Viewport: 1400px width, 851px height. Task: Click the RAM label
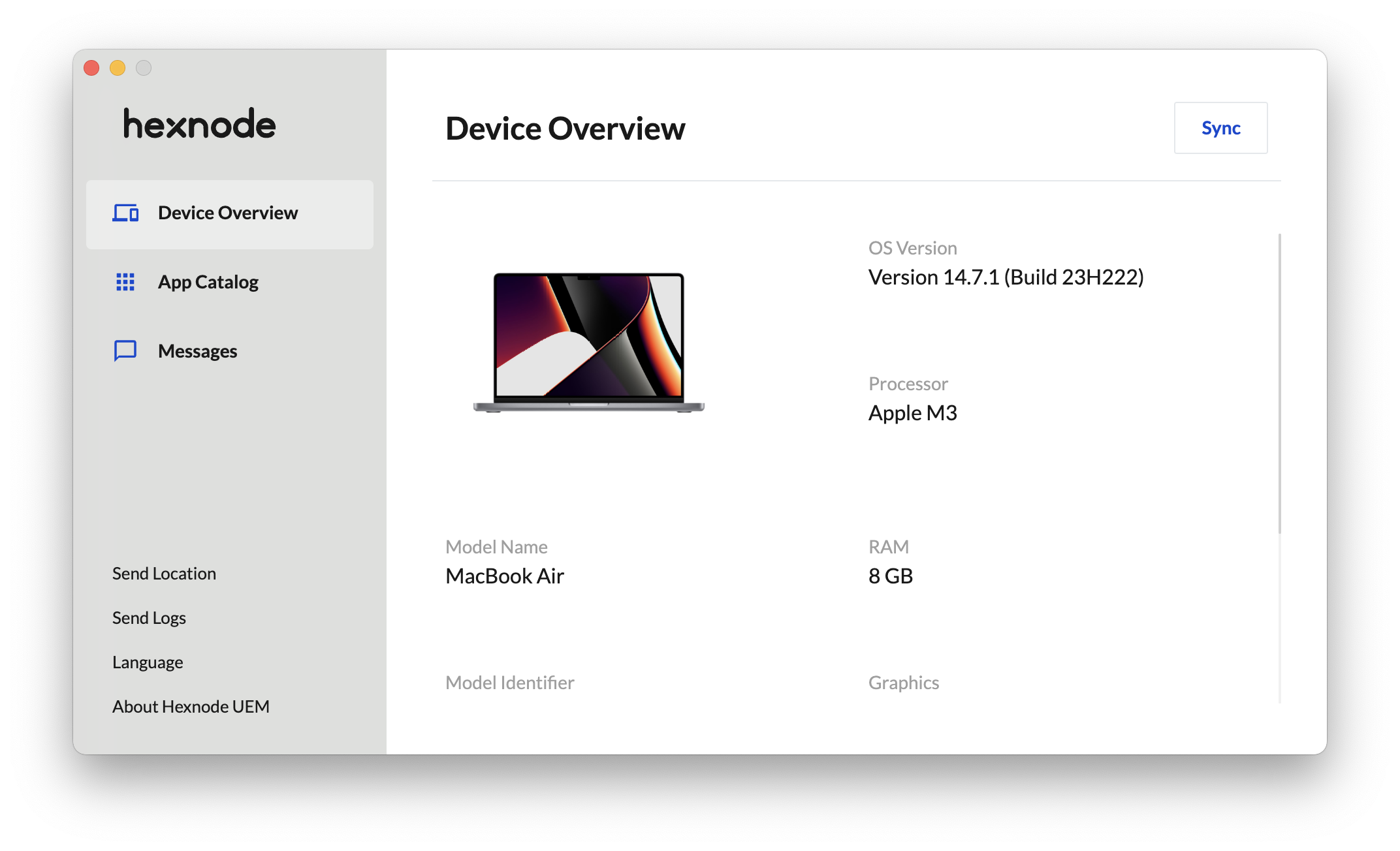[888, 547]
